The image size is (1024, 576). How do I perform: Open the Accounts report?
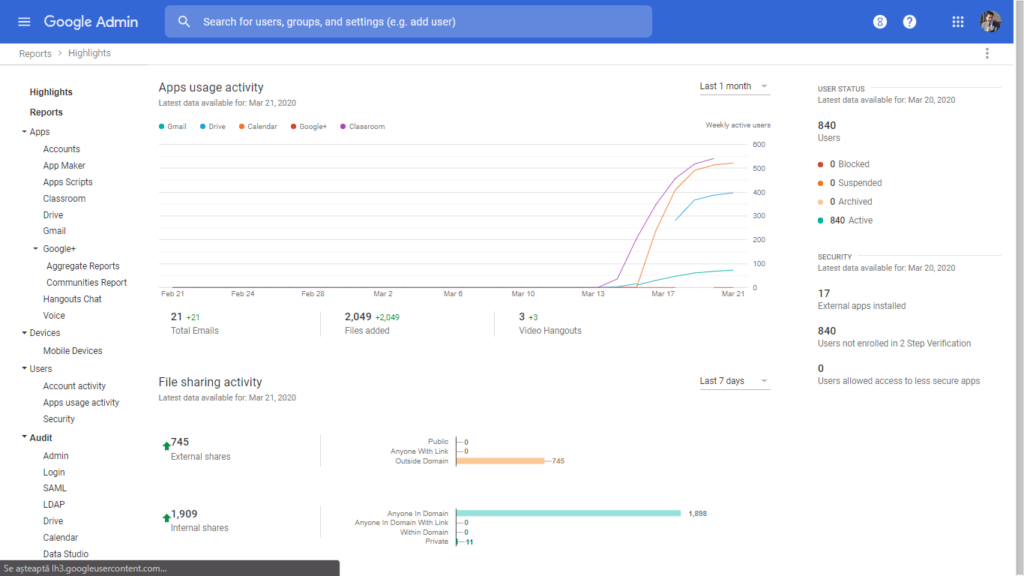(61, 149)
